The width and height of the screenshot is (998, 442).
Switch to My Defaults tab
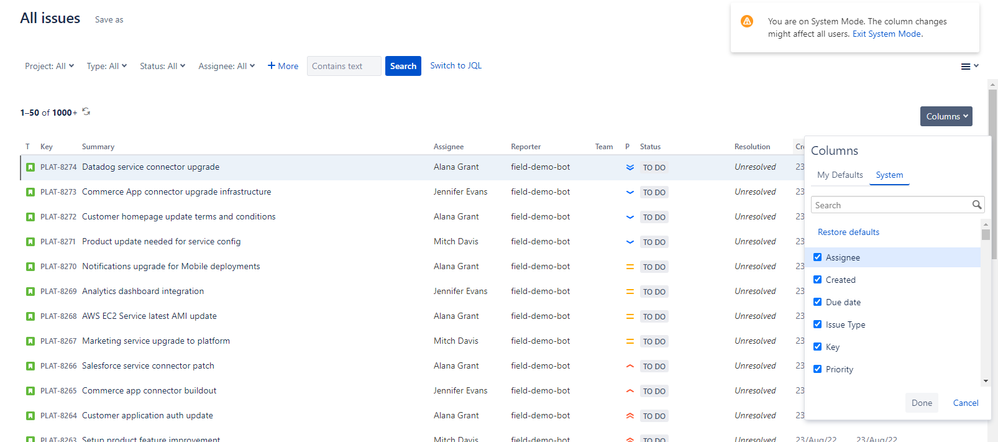coord(840,175)
